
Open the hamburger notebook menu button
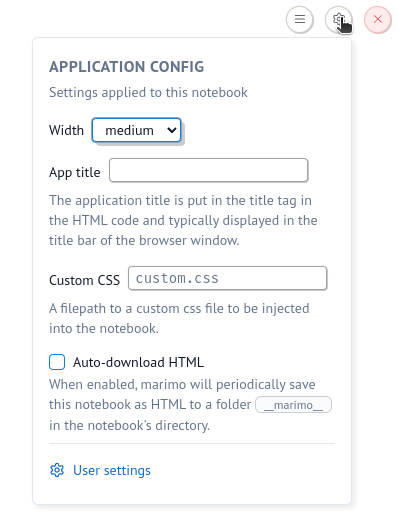[300, 19]
